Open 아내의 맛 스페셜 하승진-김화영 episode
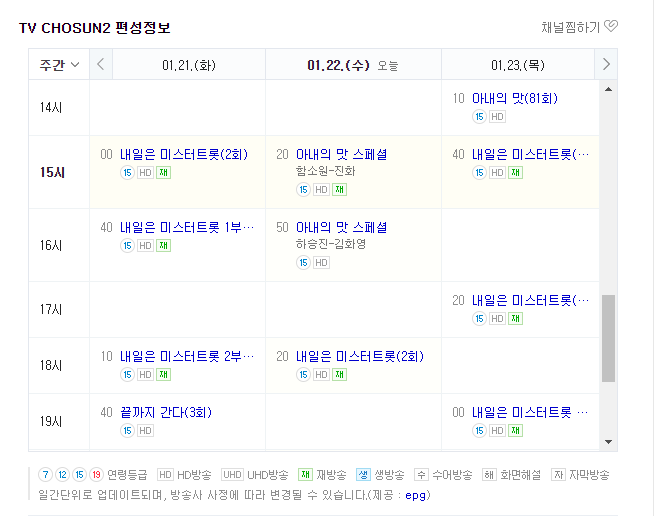The width and height of the screenshot is (659, 516). [341, 227]
